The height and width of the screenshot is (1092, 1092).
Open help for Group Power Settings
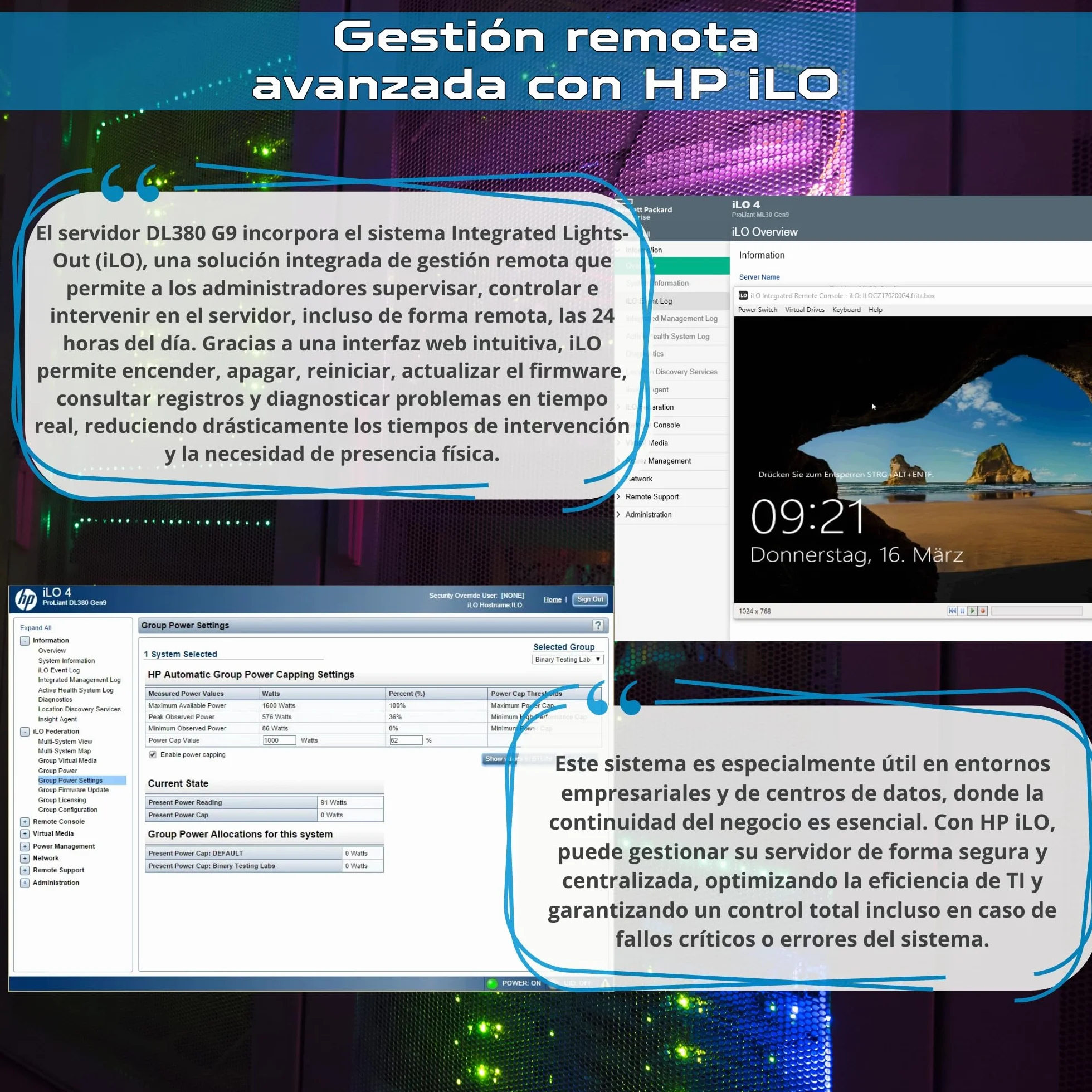pyautogui.click(x=598, y=625)
